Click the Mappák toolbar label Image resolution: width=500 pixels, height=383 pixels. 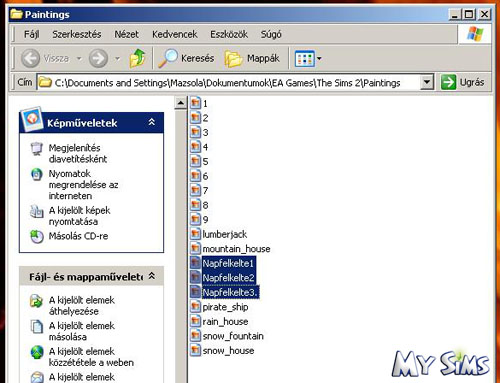click(x=263, y=58)
